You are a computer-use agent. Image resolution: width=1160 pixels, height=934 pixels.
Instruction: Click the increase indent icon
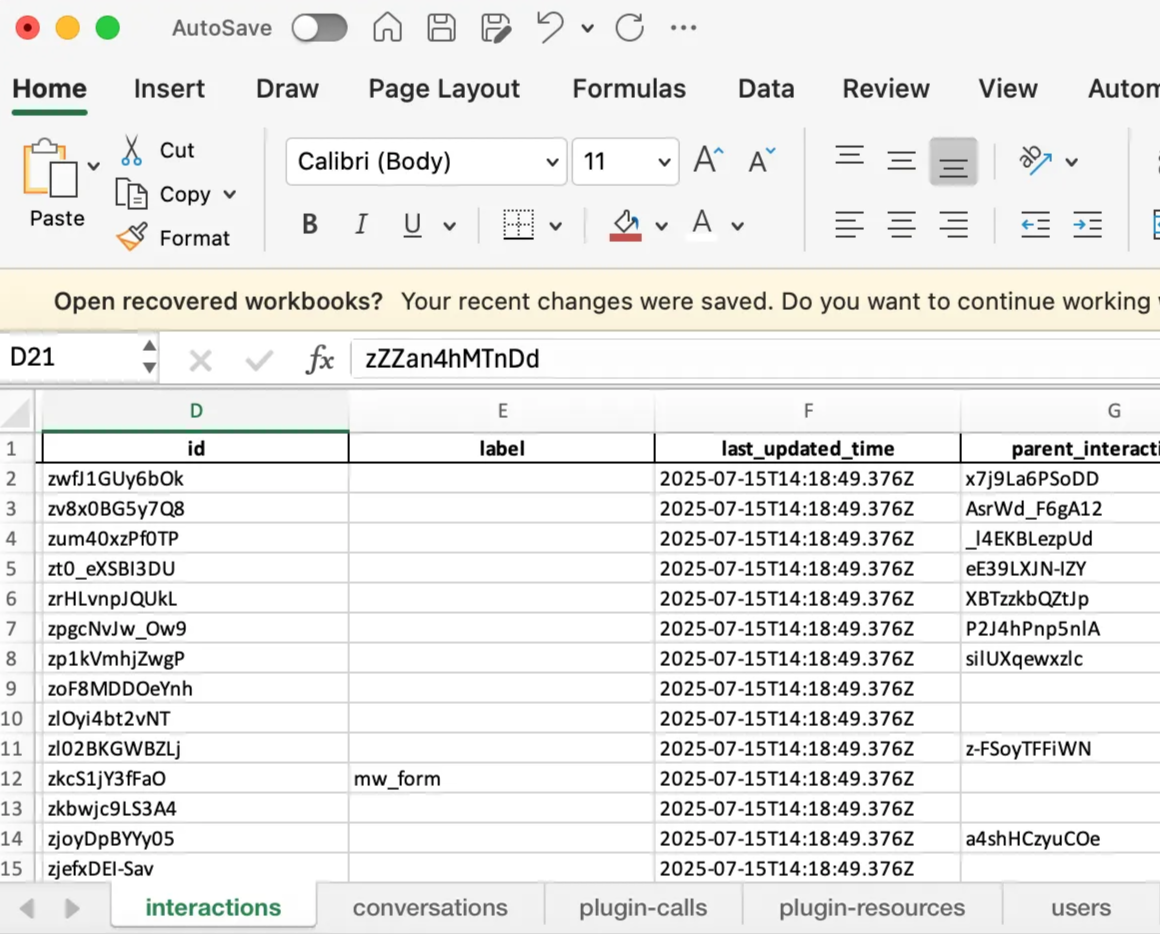click(x=1088, y=224)
